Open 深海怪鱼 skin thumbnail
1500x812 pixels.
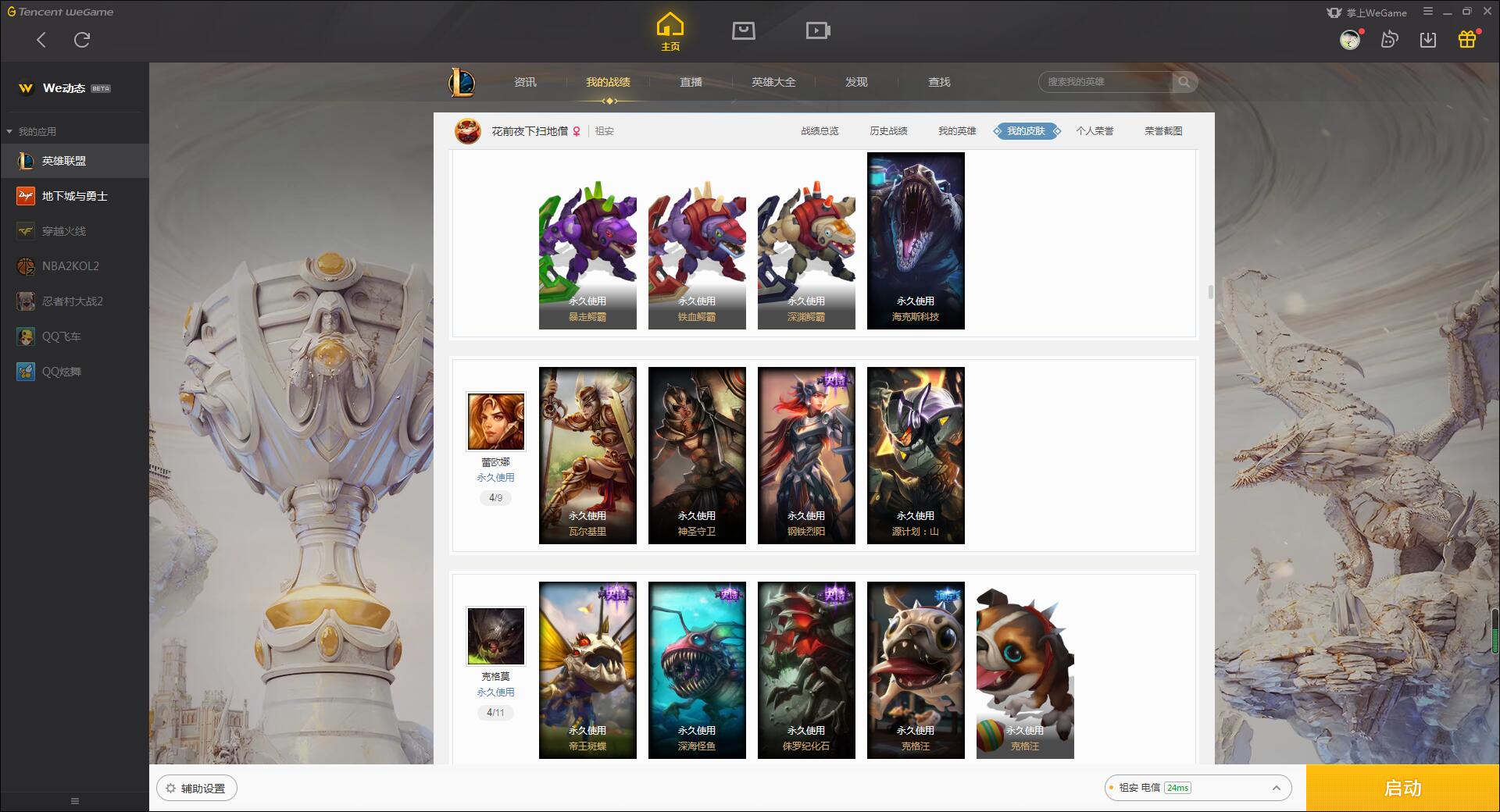tap(697, 670)
